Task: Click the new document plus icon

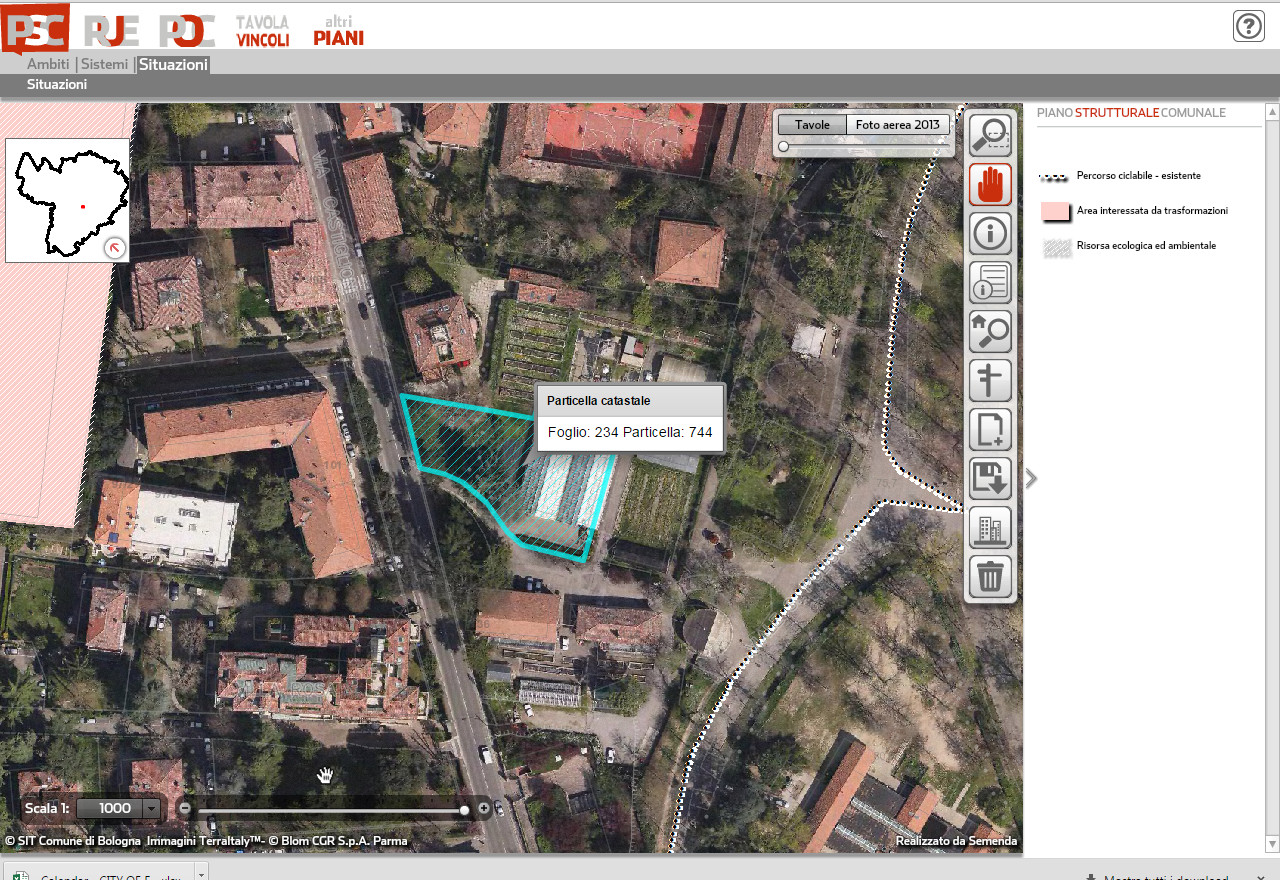Action: pos(990,430)
